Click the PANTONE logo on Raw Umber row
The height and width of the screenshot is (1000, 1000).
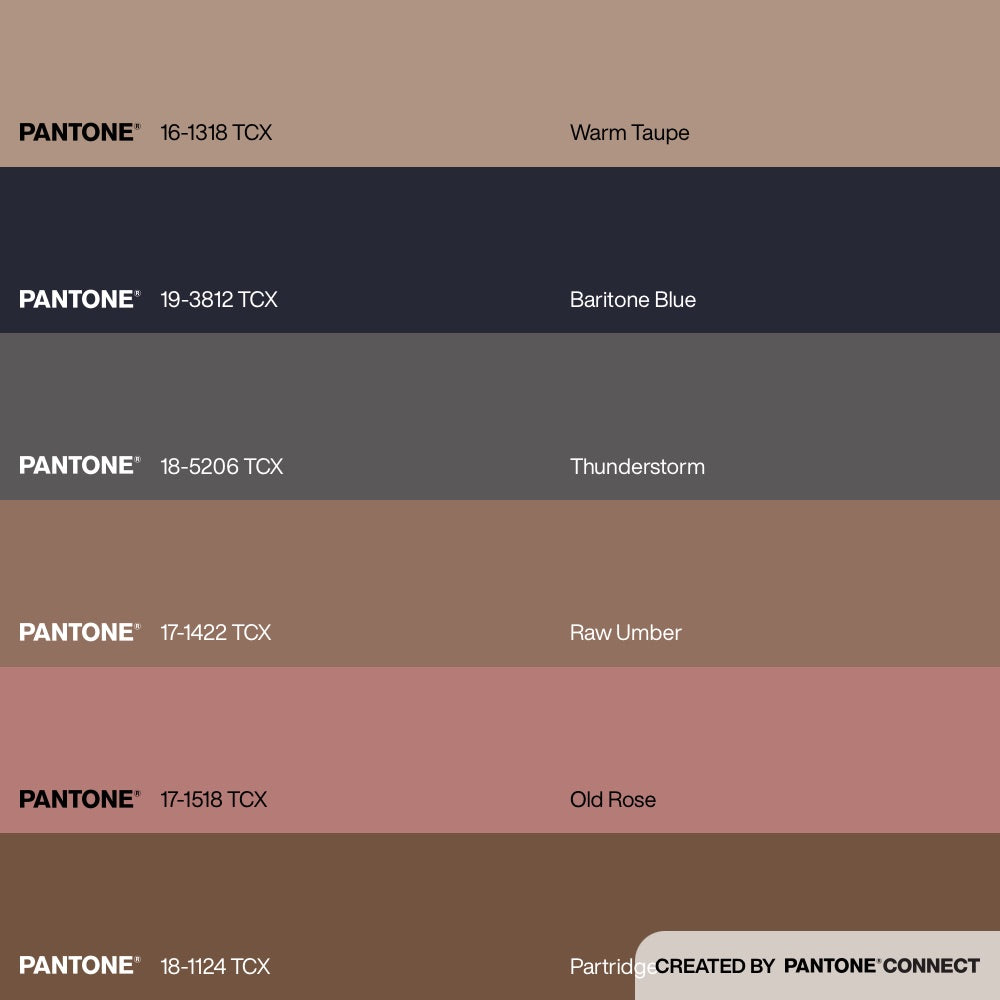point(79,632)
